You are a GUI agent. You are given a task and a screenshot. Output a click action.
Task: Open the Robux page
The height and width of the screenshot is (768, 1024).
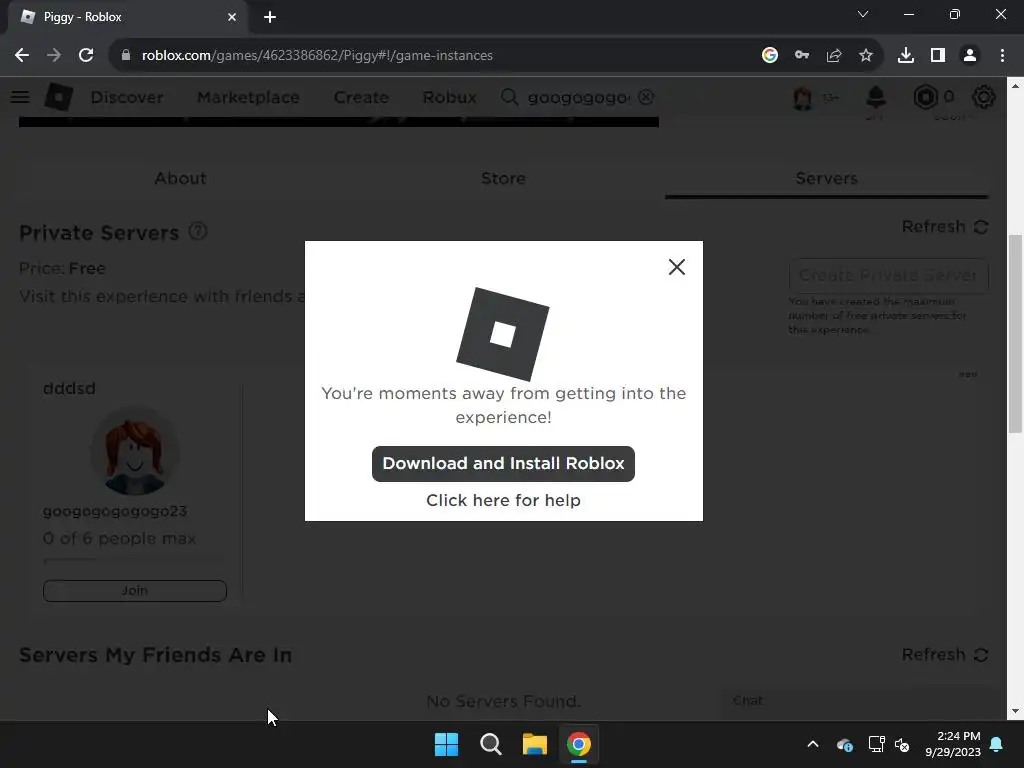[449, 97]
